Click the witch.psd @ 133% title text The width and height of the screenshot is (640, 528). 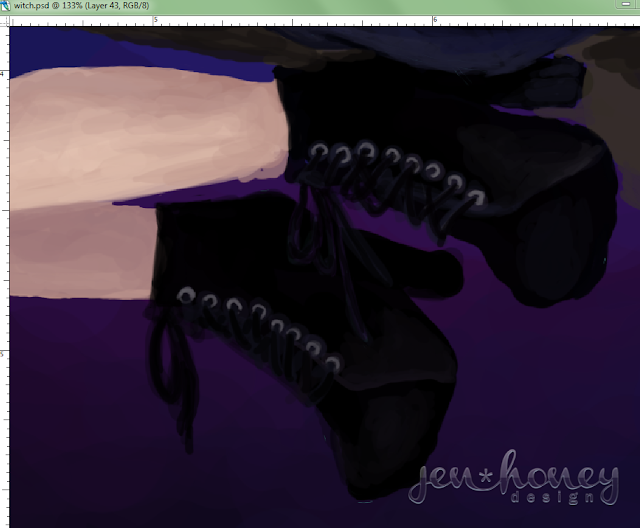(81, 6)
